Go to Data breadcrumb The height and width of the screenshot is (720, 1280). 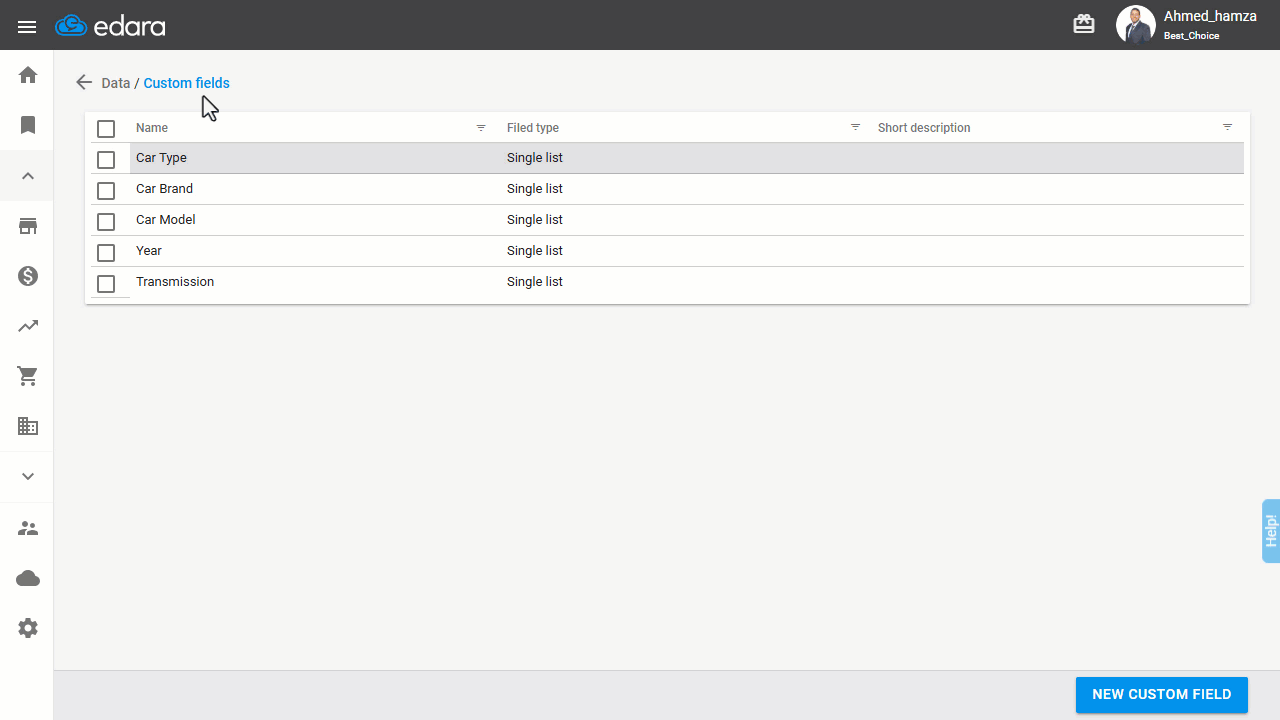tap(116, 83)
